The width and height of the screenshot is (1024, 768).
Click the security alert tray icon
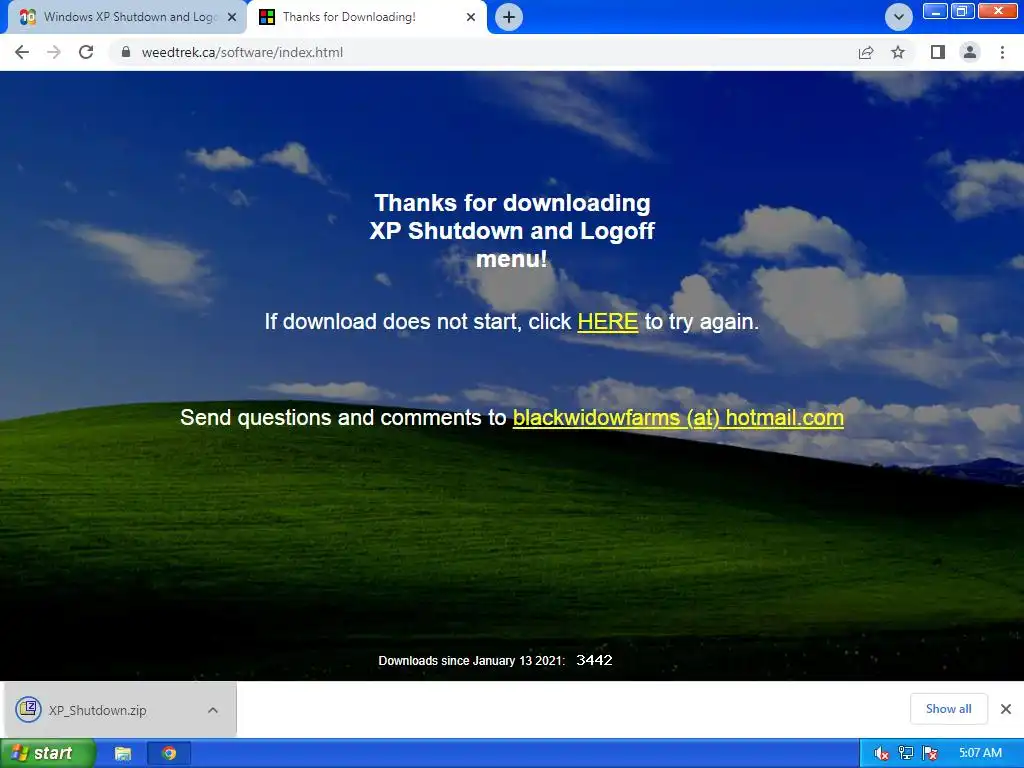click(x=930, y=753)
